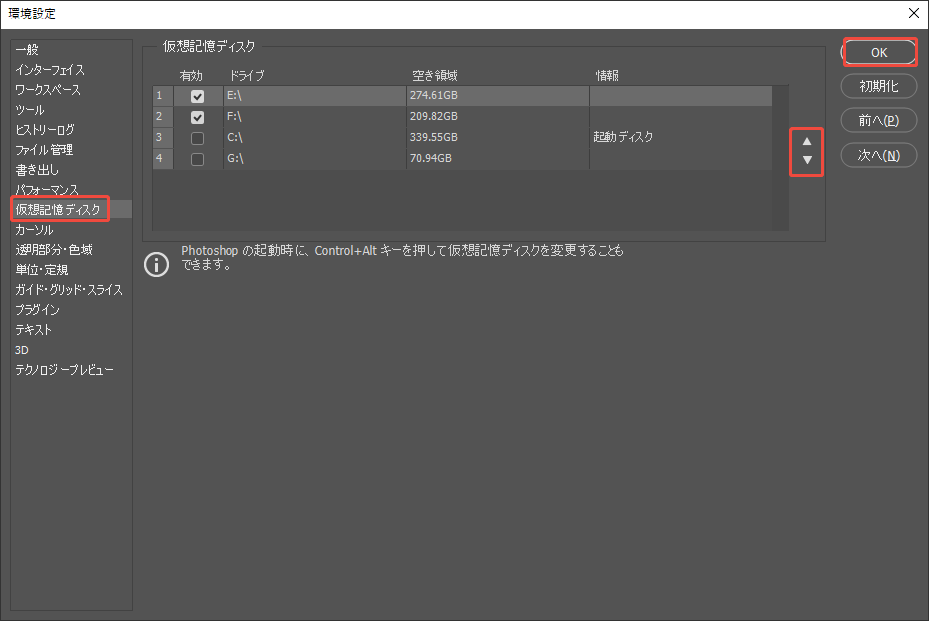This screenshot has height=621, width=929.
Task: Enable the C:\ drive as a scratch disk
Action: [198, 137]
